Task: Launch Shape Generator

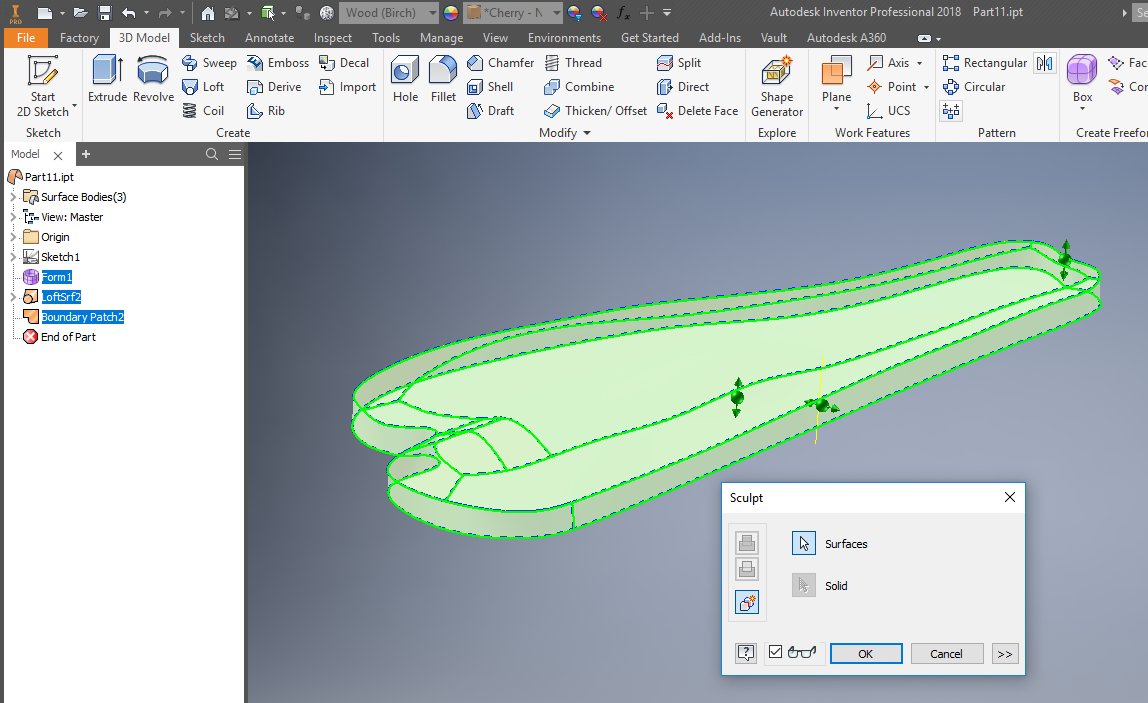Action: click(777, 86)
